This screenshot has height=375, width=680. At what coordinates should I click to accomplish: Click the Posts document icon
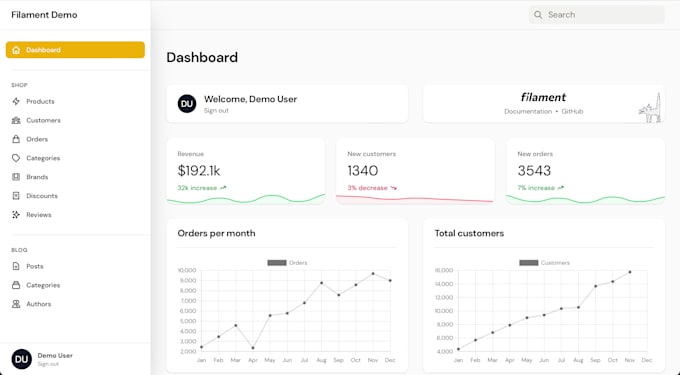(16, 266)
